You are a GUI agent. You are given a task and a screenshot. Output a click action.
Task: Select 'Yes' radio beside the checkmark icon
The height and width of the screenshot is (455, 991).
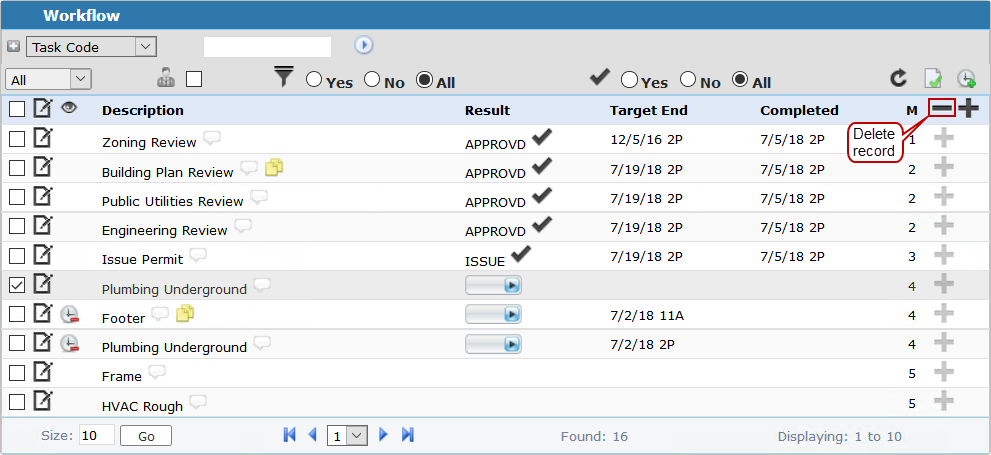click(629, 79)
